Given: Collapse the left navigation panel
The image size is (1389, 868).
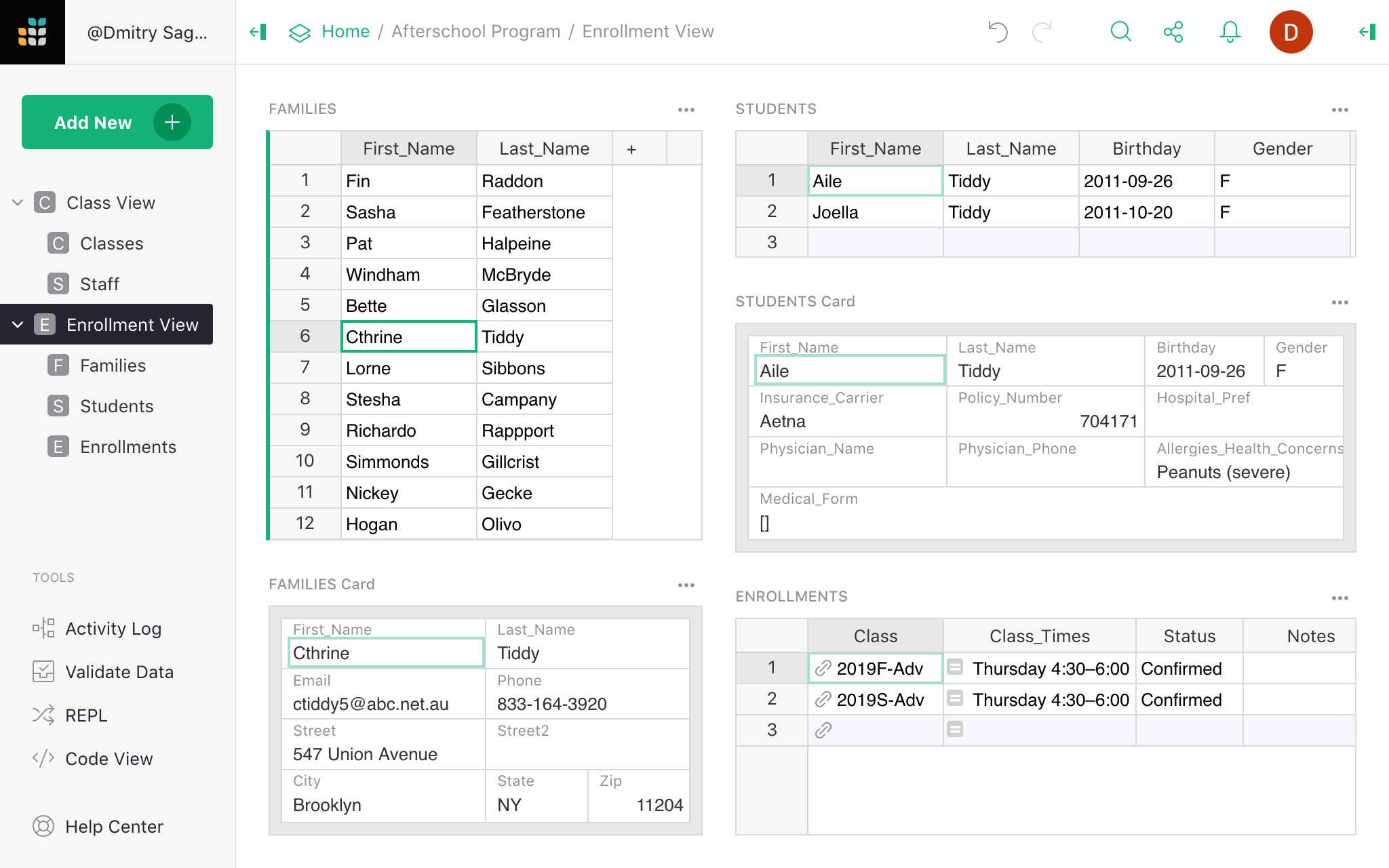Looking at the screenshot, I should (257, 31).
